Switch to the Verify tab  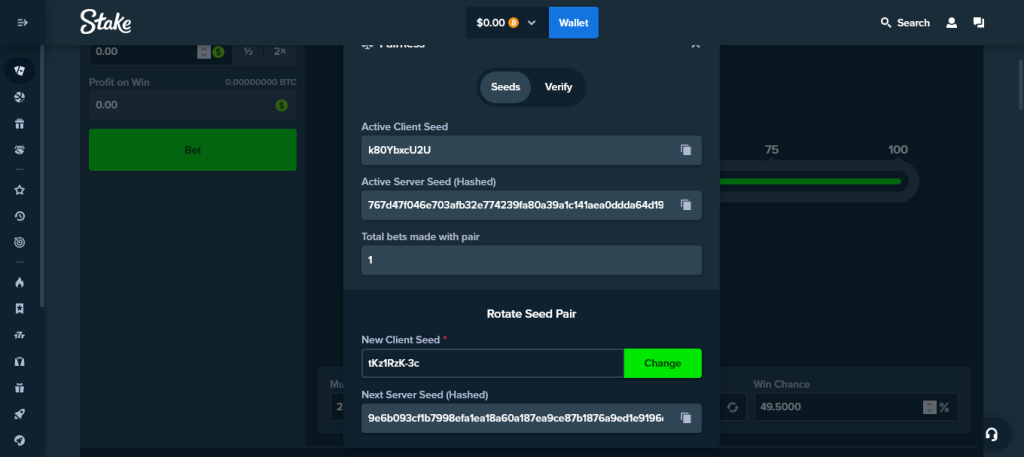click(x=558, y=87)
